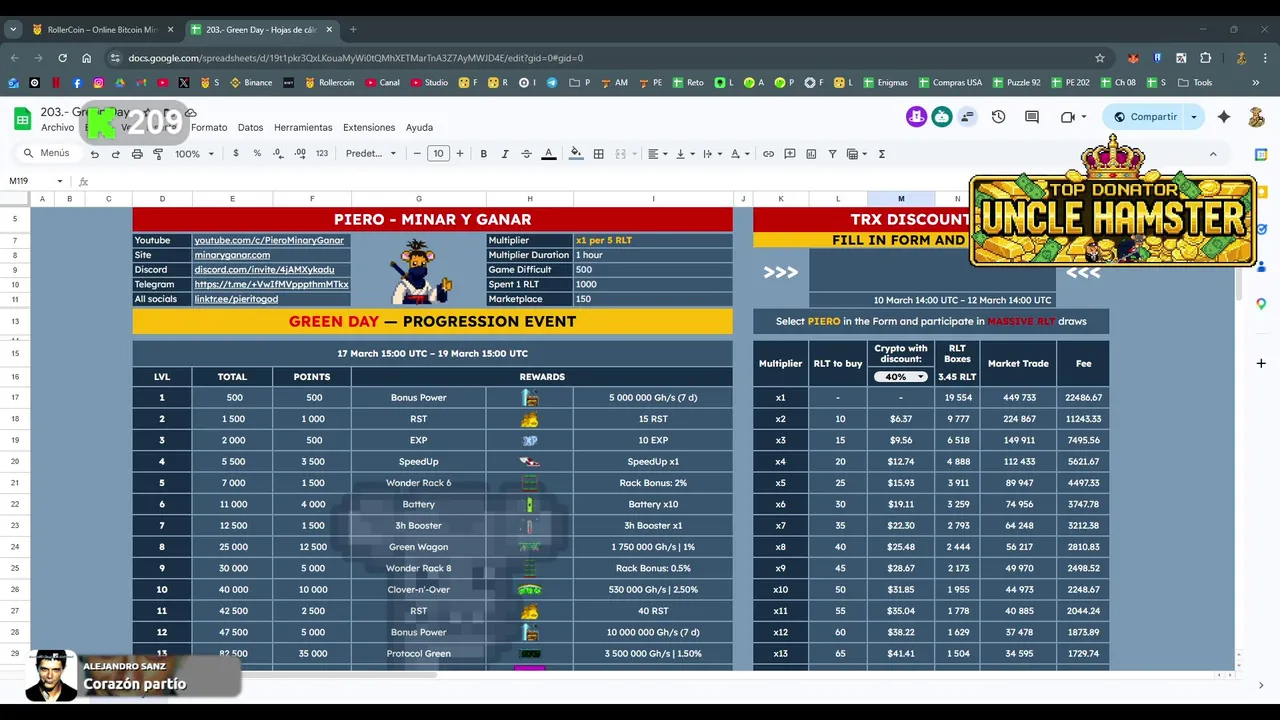Open Chrome extensions puzzle icon
Viewport: 1280px width, 720px height.
coord(1206,58)
